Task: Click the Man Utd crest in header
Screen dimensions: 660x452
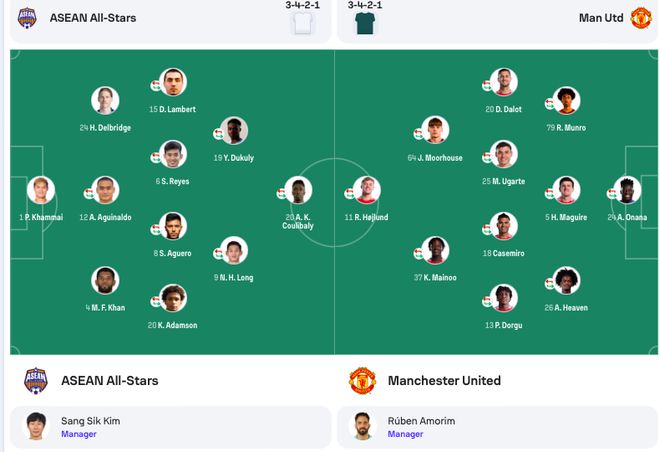Action: click(640, 17)
